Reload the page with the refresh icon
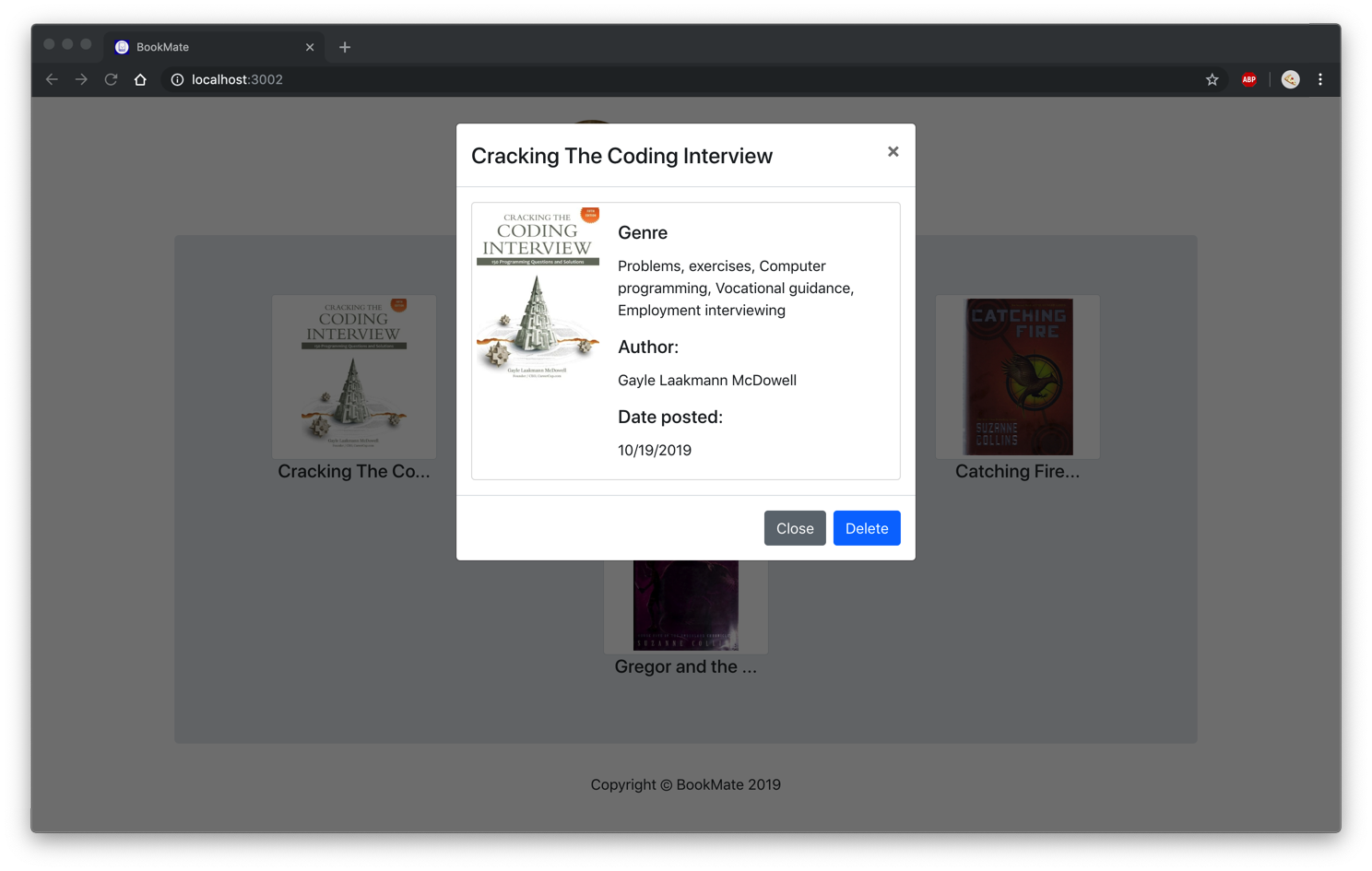 111,79
